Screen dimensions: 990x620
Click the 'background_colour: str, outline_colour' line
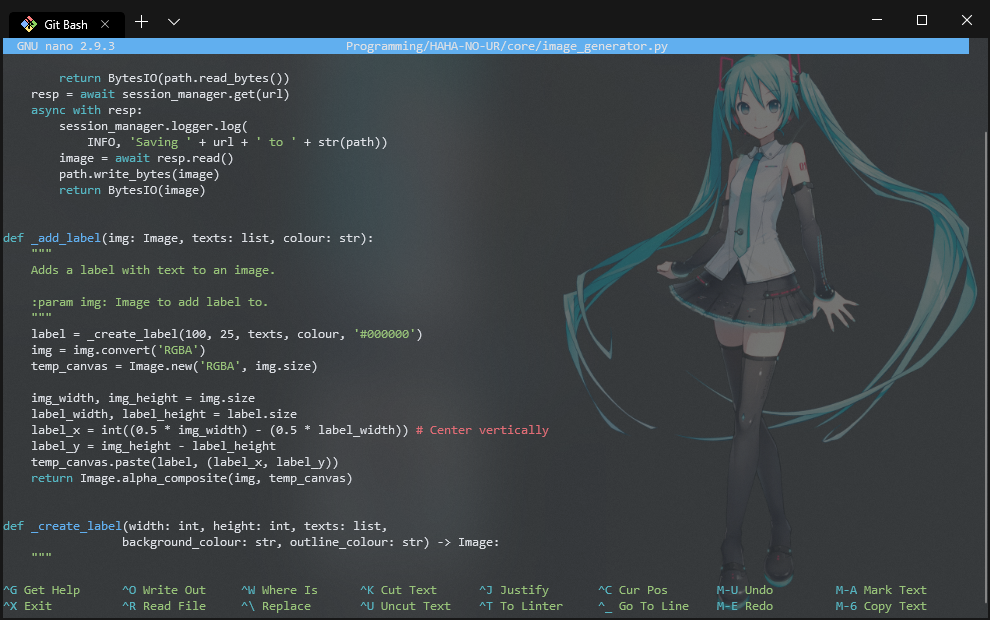click(x=311, y=542)
